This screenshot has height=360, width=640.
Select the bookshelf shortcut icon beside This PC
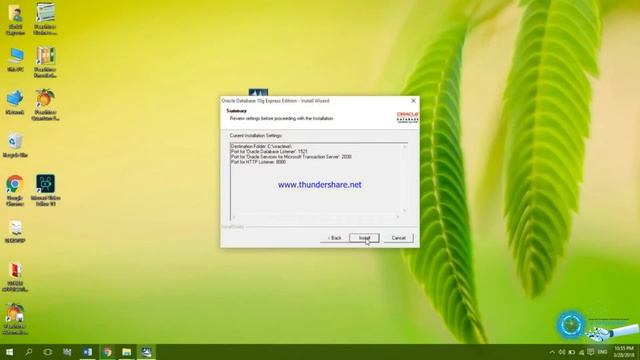tap(45, 62)
